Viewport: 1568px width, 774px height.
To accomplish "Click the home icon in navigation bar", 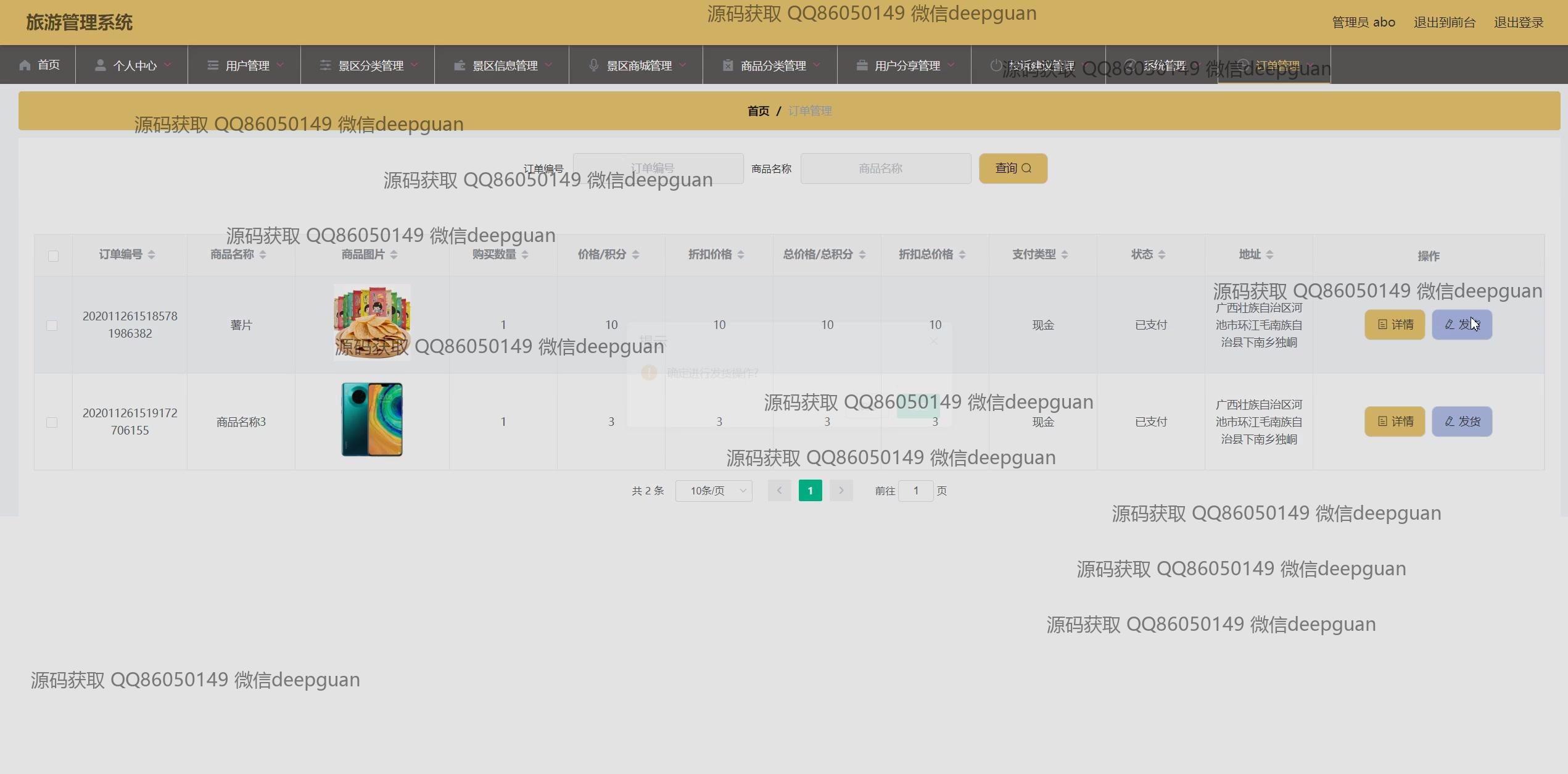I will click(x=25, y=65).
